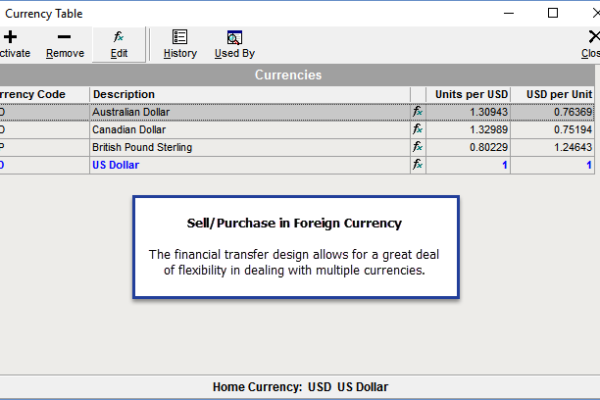Click the British Pound currency code cell
Image resolution: width=600 pixels, height=400 pixels.
[44, 147]
